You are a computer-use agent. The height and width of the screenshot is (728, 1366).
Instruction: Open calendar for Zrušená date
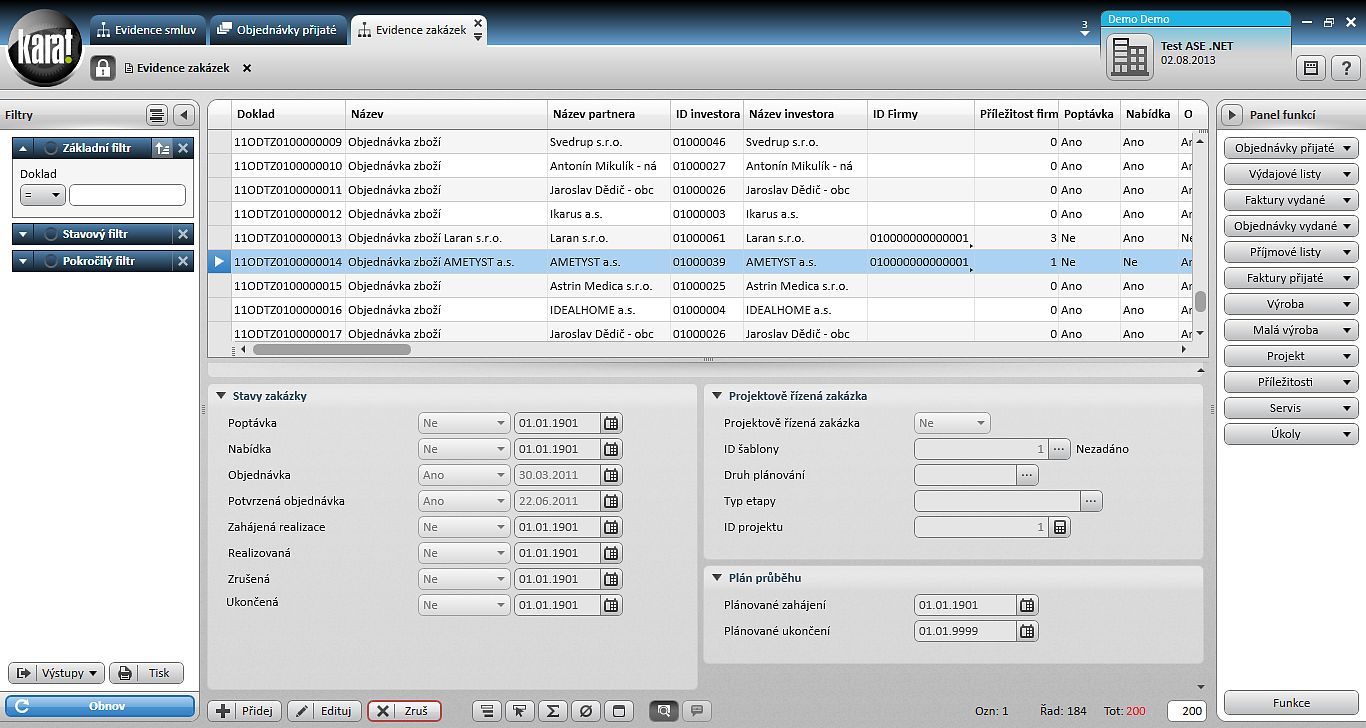point(611,579)
